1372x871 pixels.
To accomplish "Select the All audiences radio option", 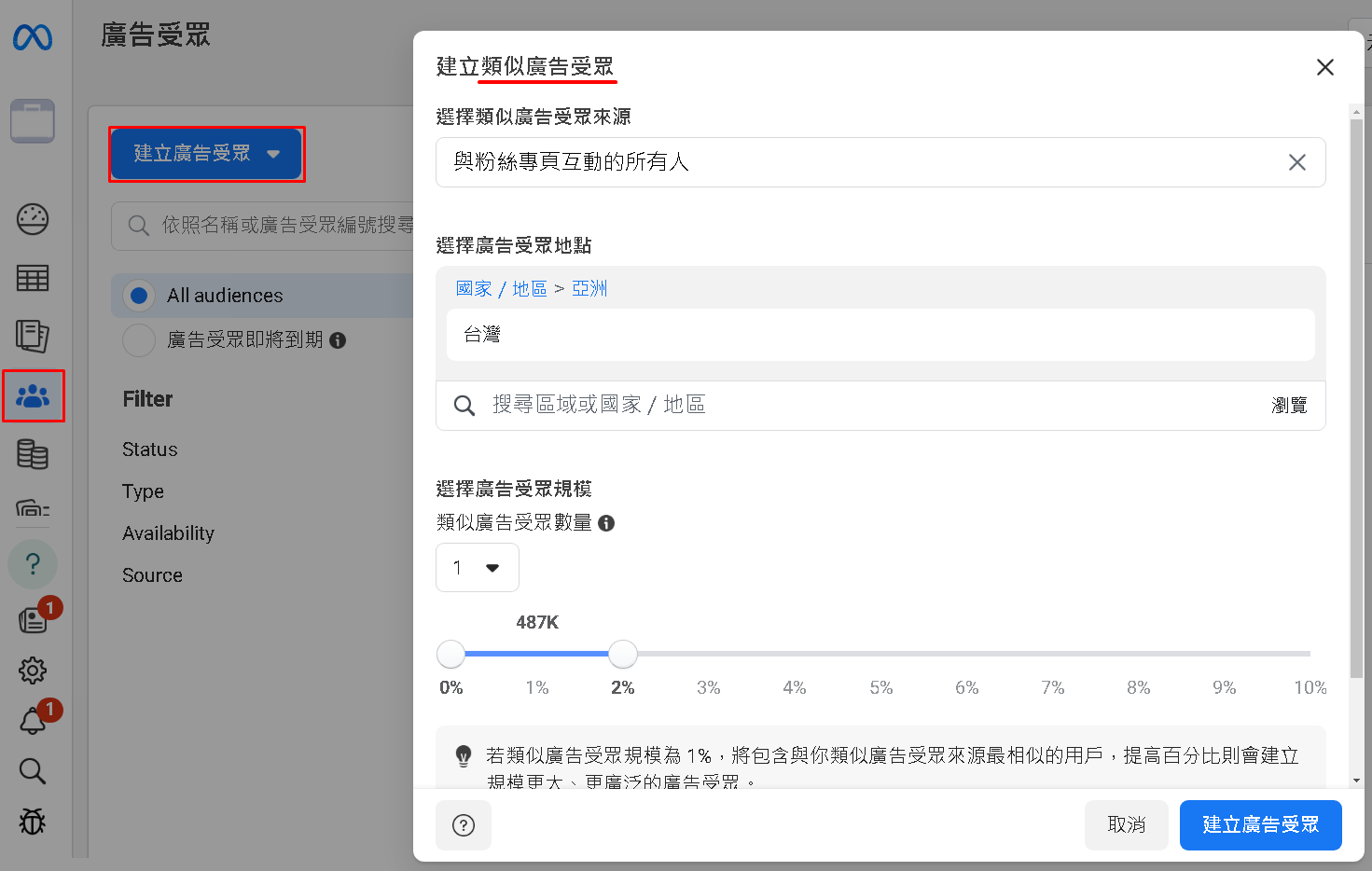I will [139, 296].
